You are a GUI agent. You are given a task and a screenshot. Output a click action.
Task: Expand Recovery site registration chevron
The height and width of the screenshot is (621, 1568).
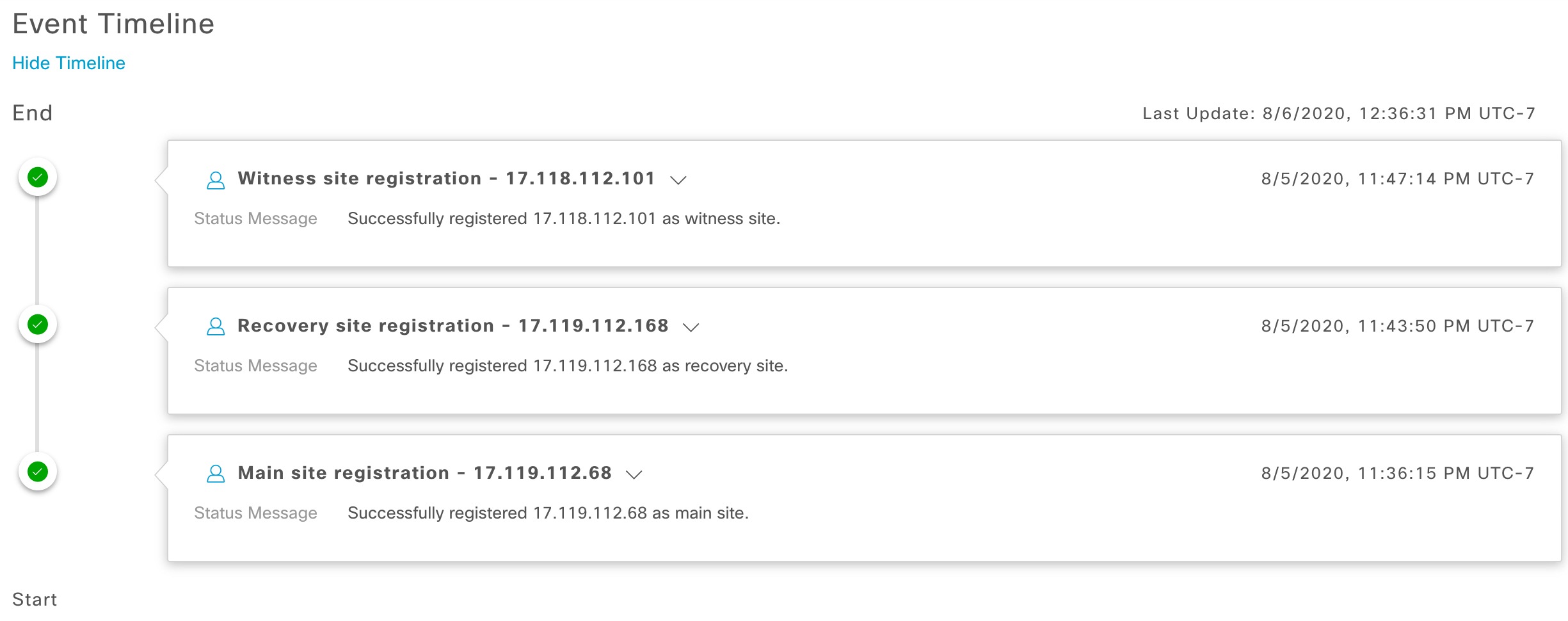691,327
